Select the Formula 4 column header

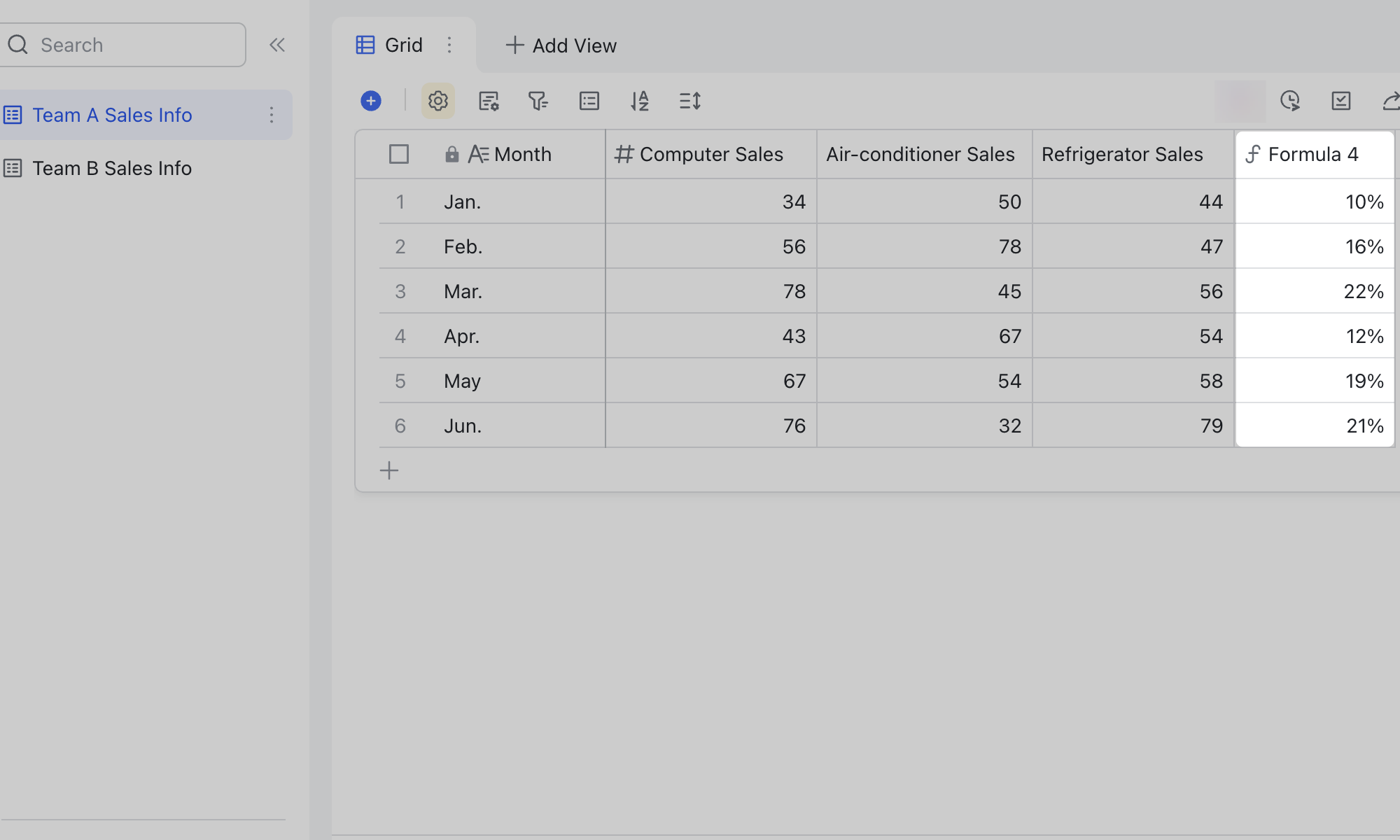1315,154
